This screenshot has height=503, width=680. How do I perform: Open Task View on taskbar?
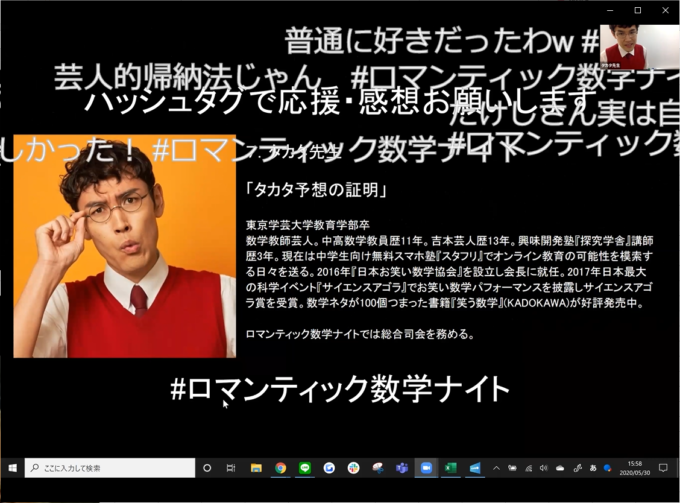[231, 468]
